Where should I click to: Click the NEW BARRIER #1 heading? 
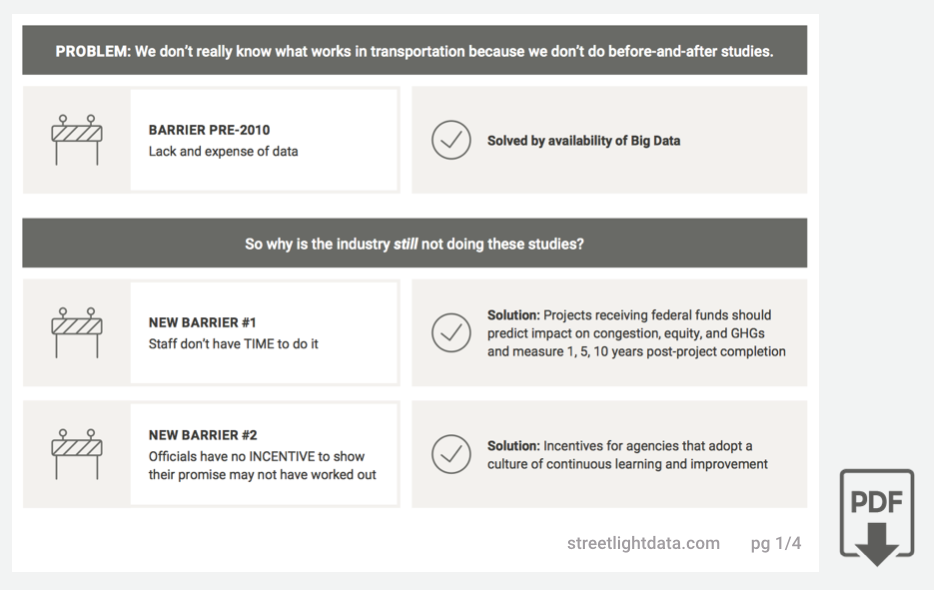(203, 322)
